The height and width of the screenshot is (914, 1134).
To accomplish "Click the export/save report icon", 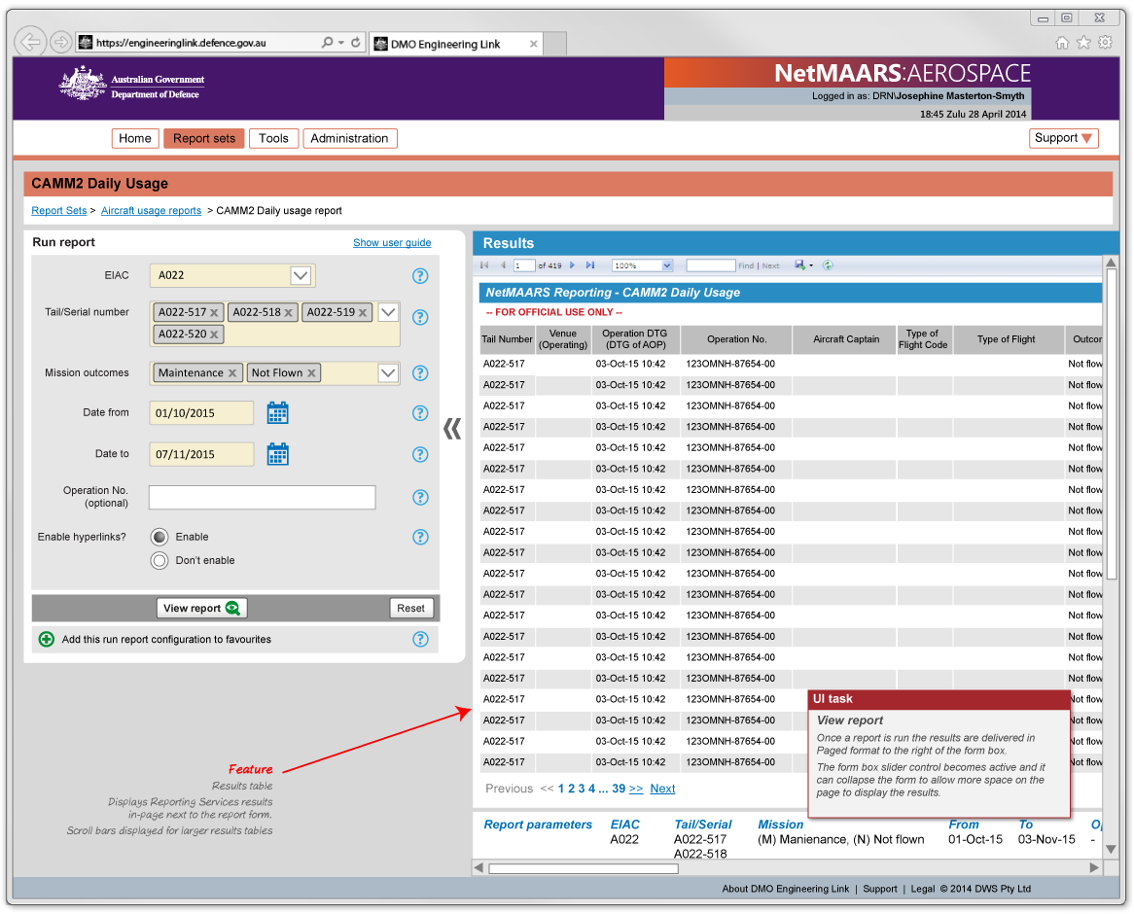I will [800, 265].
